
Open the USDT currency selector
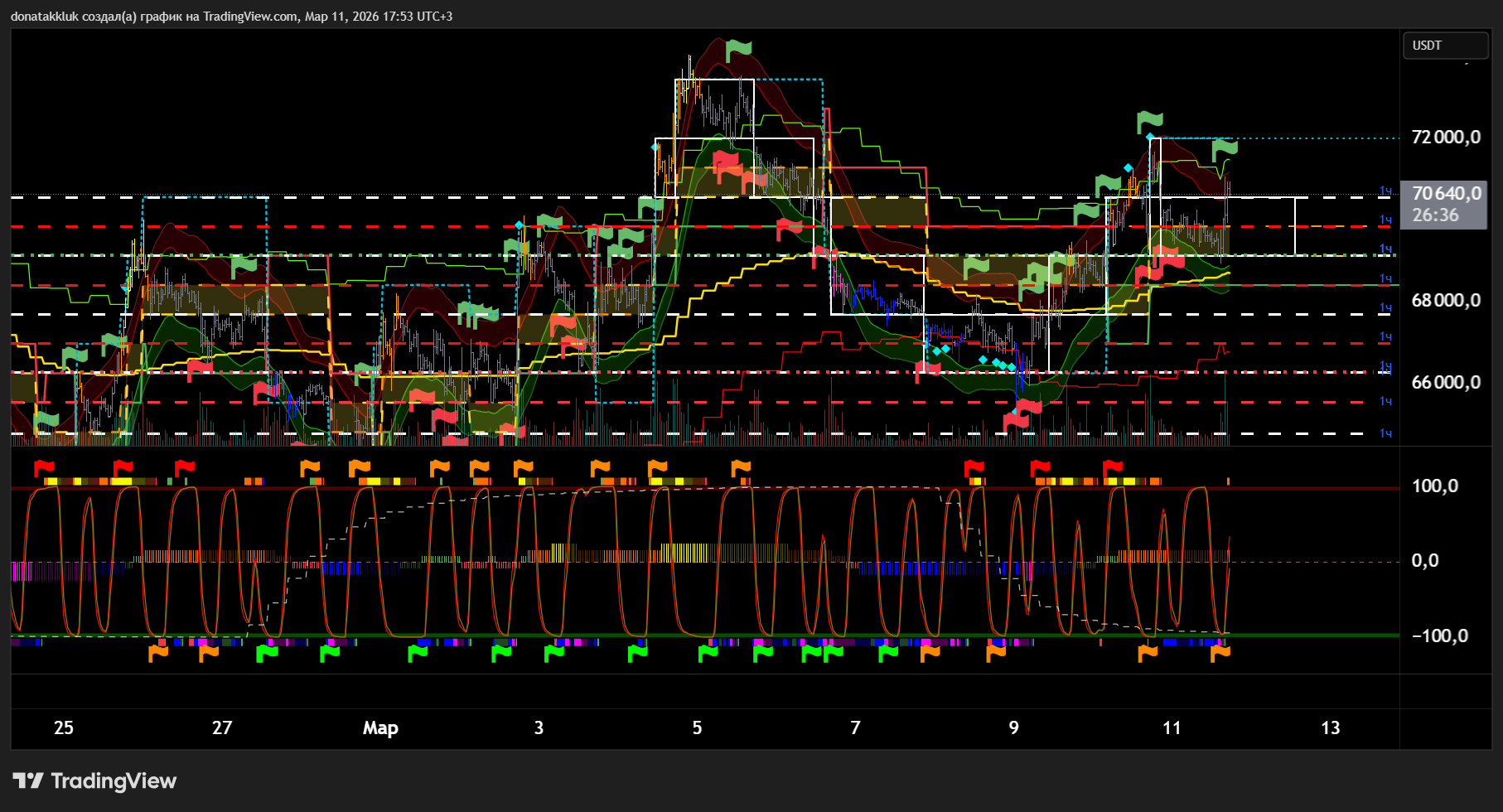(1444, 46)
